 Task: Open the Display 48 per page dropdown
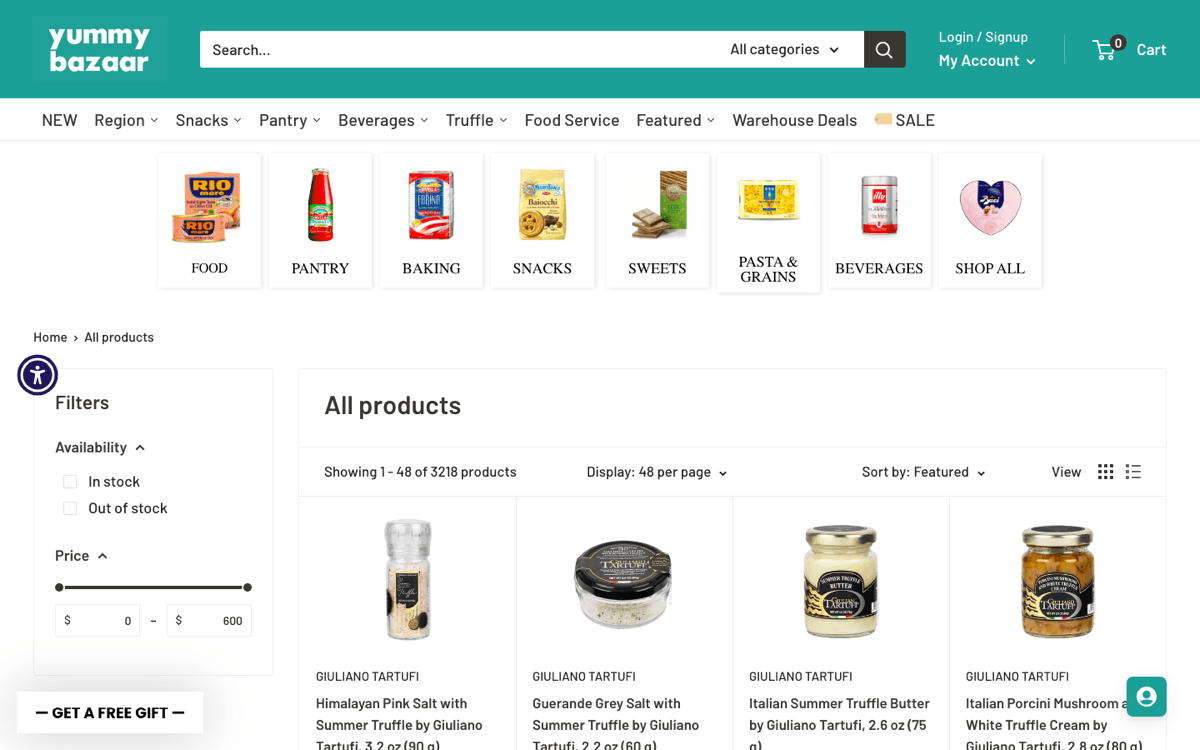pyautogui.click(x=656, y=472)
